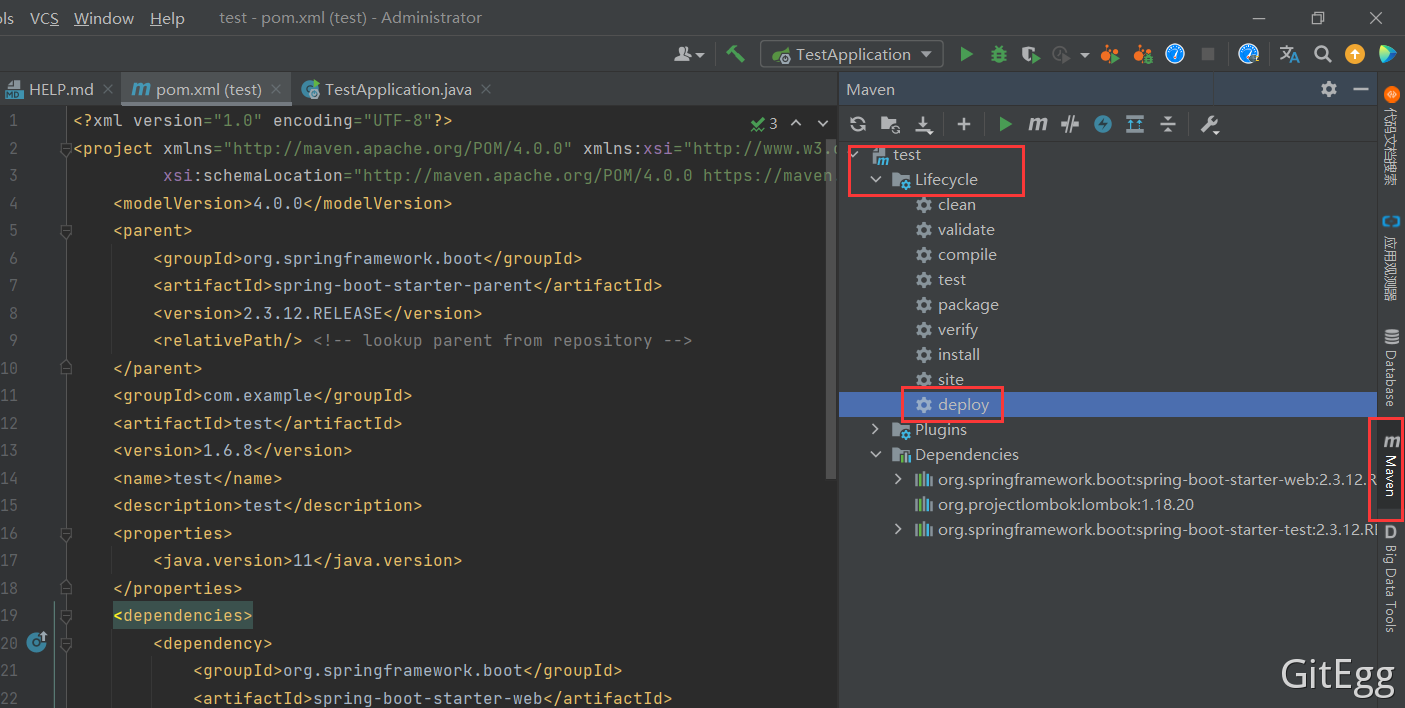The width and height of the screenshot is (1405, 708).
Task: Open Big Data Tools side panel
Action: tap(1390, 580)
